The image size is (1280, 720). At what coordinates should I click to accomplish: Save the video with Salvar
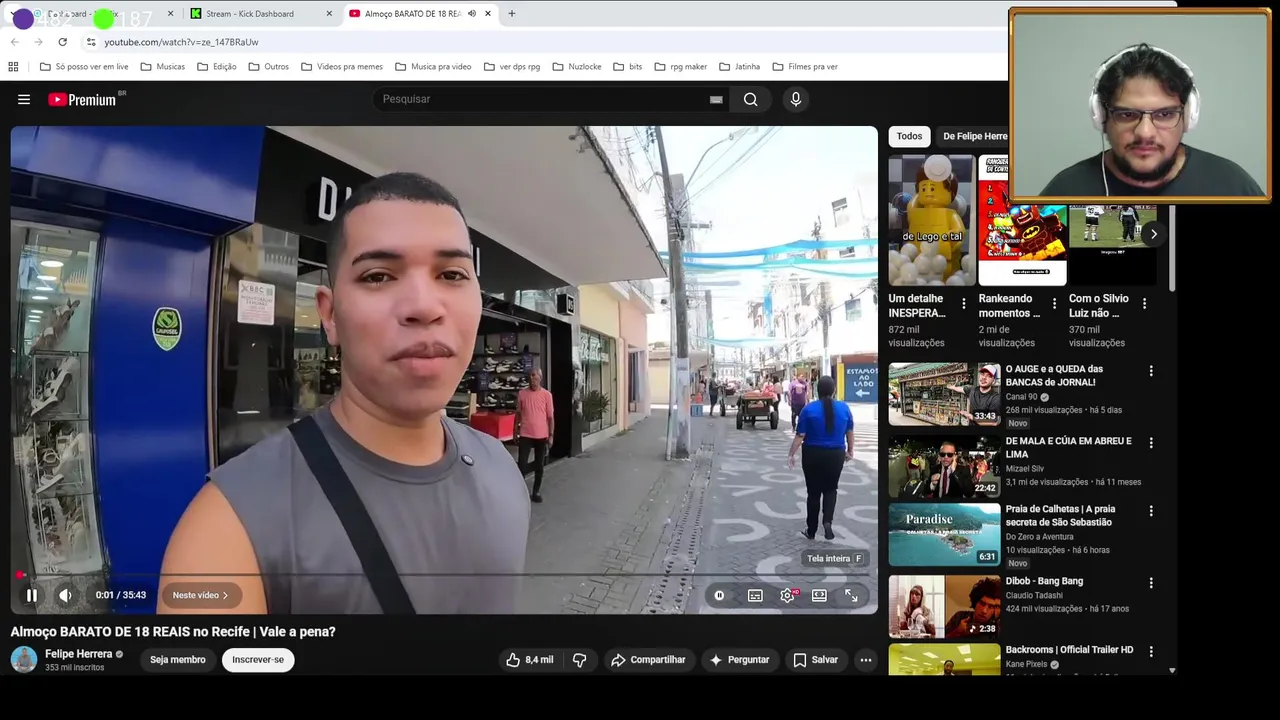pos(815,660)
